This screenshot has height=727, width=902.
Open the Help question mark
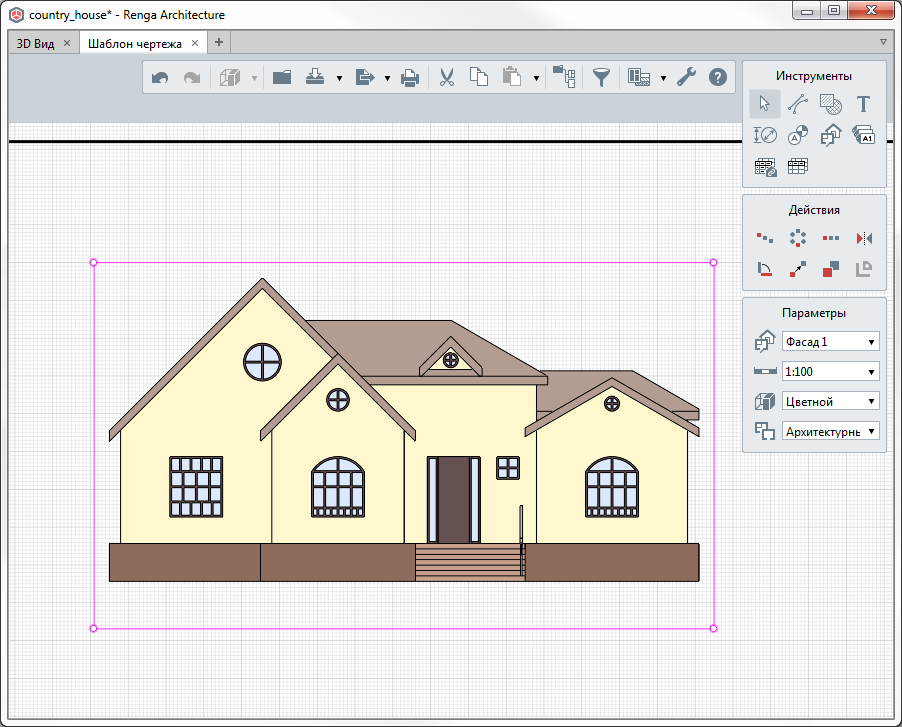[718, 78]
